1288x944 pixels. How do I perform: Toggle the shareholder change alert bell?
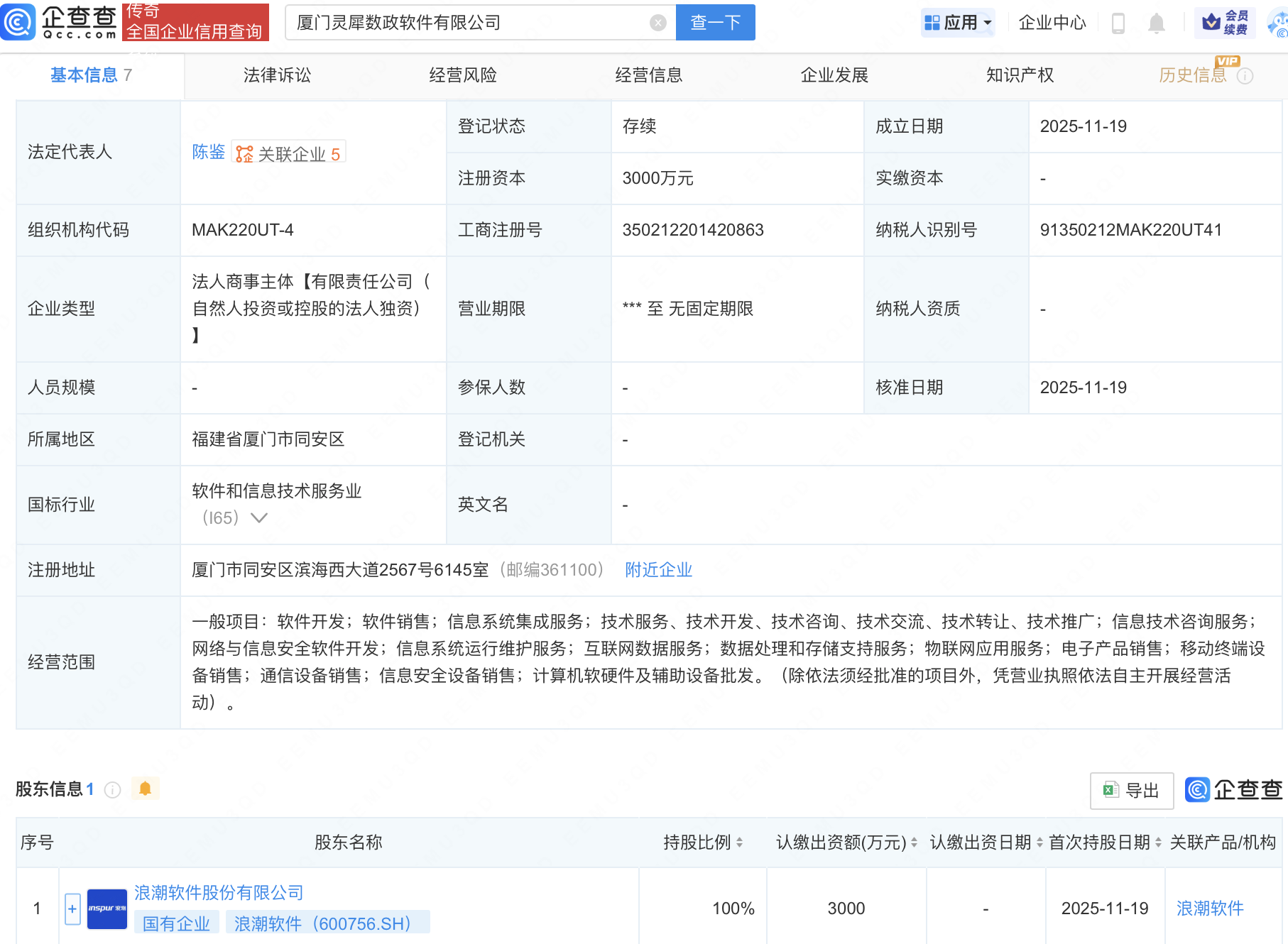[146, 789]
